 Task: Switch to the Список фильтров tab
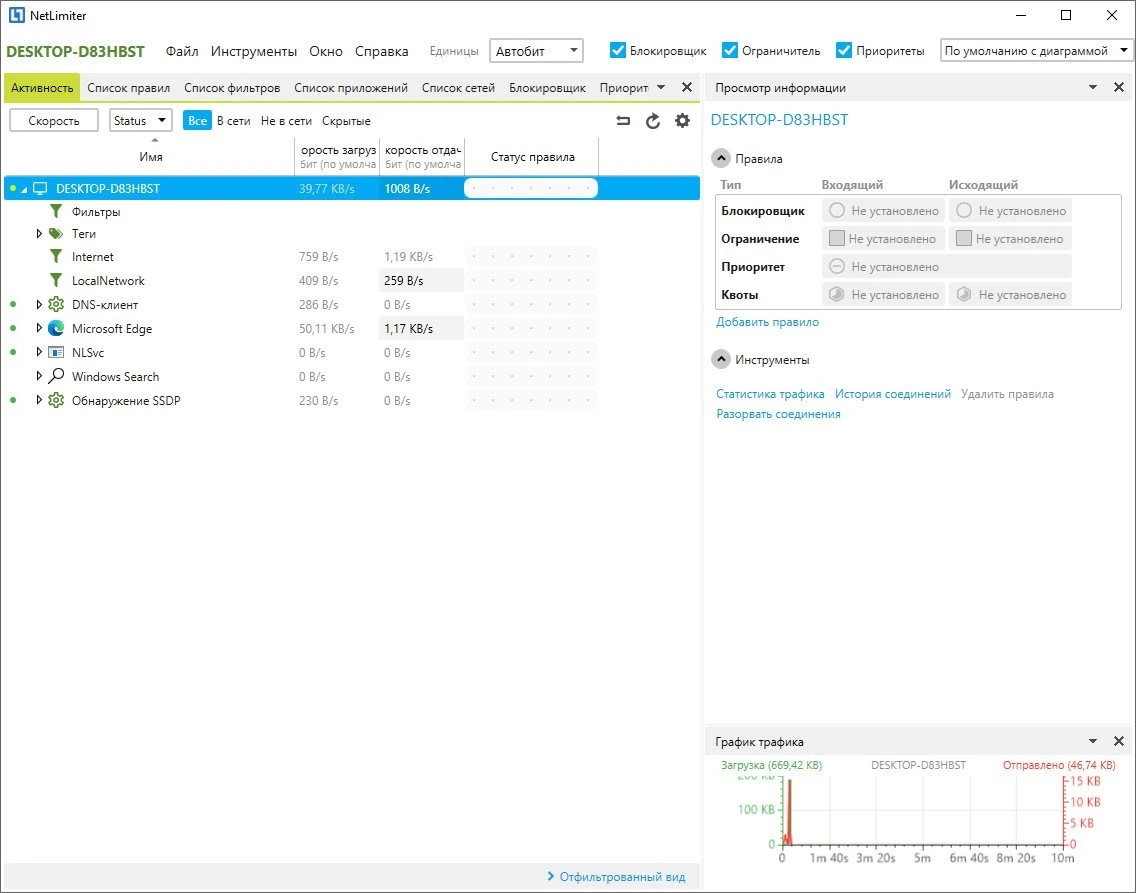[x=232, y=88]
